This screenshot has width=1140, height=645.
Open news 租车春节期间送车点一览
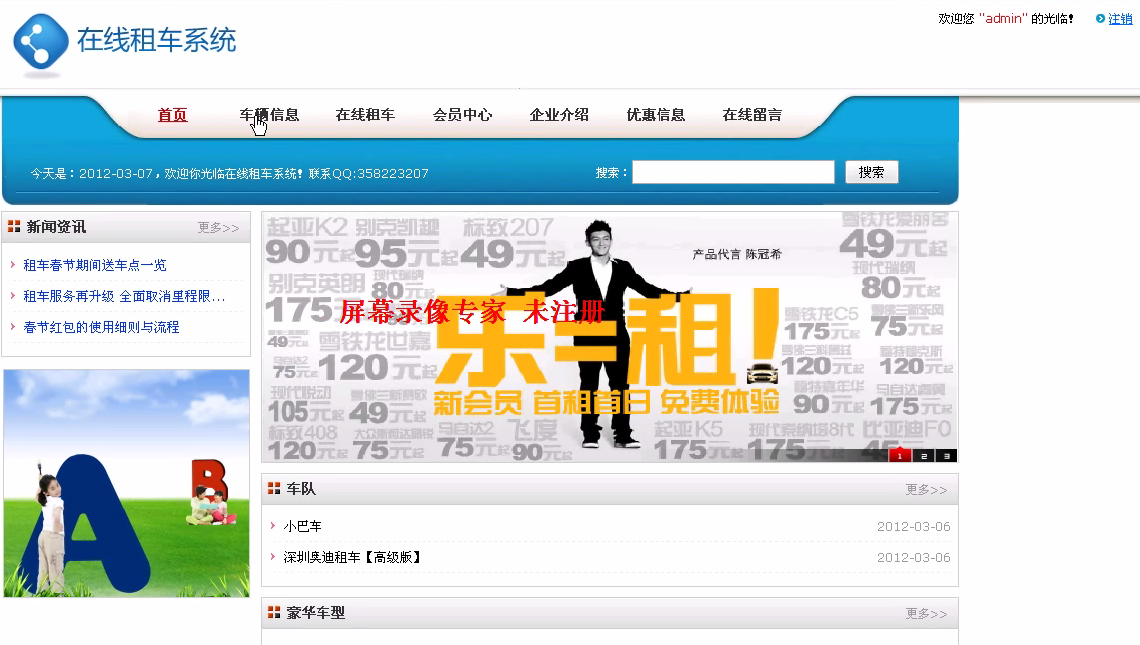95,265
